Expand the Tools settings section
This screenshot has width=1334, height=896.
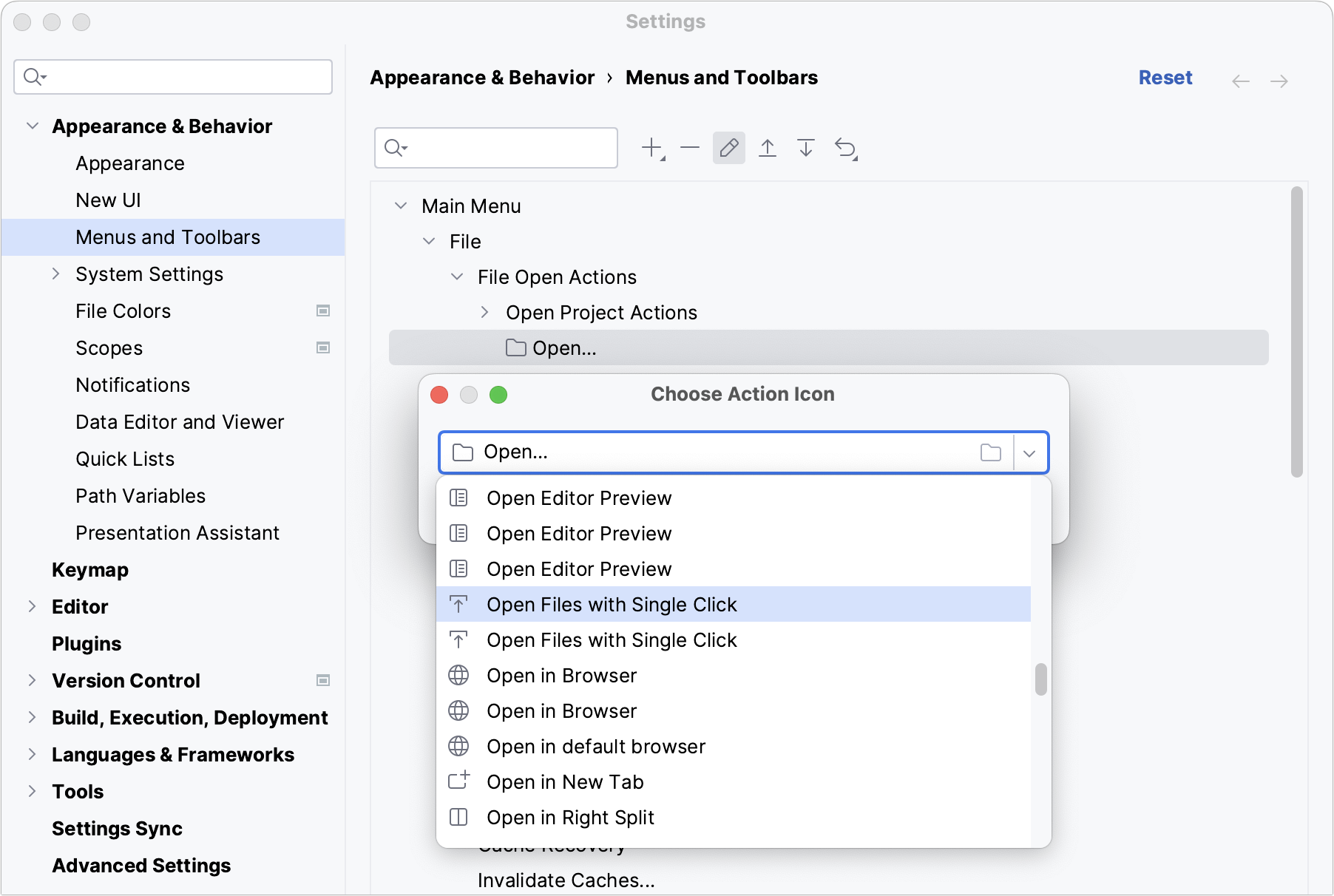32,791
